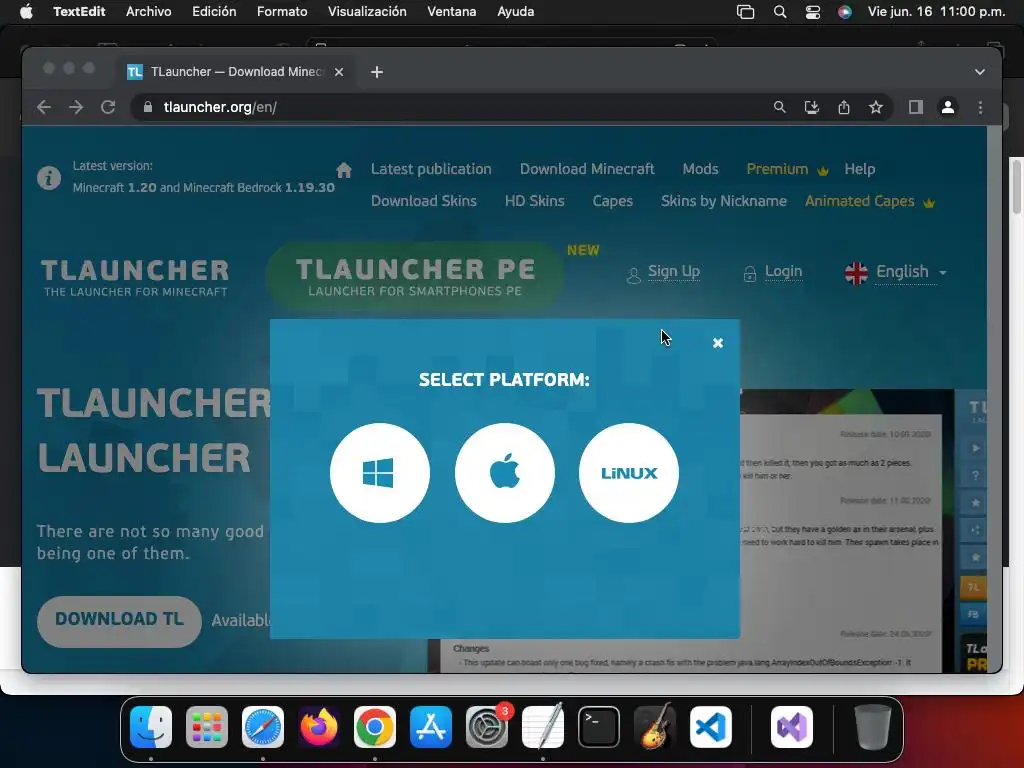
Task: Select the Windows platform icon
Action: (379, 473)
